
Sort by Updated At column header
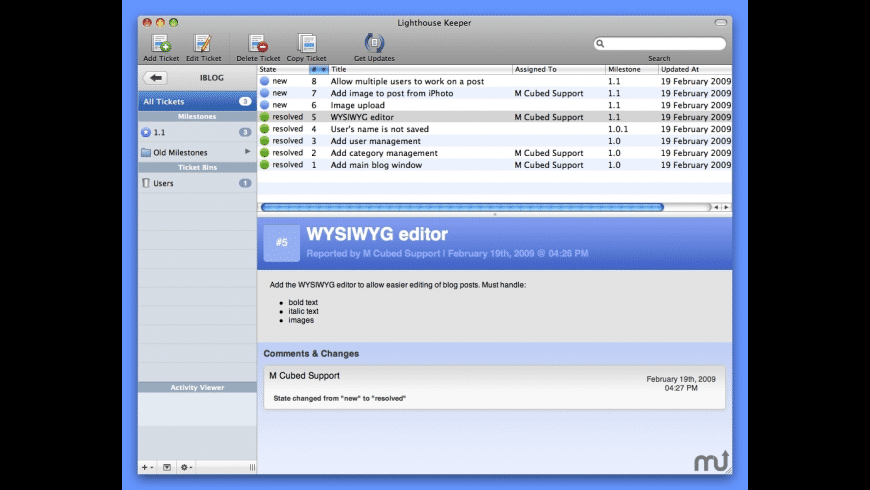pyautogui.click(x=695, y=69)
